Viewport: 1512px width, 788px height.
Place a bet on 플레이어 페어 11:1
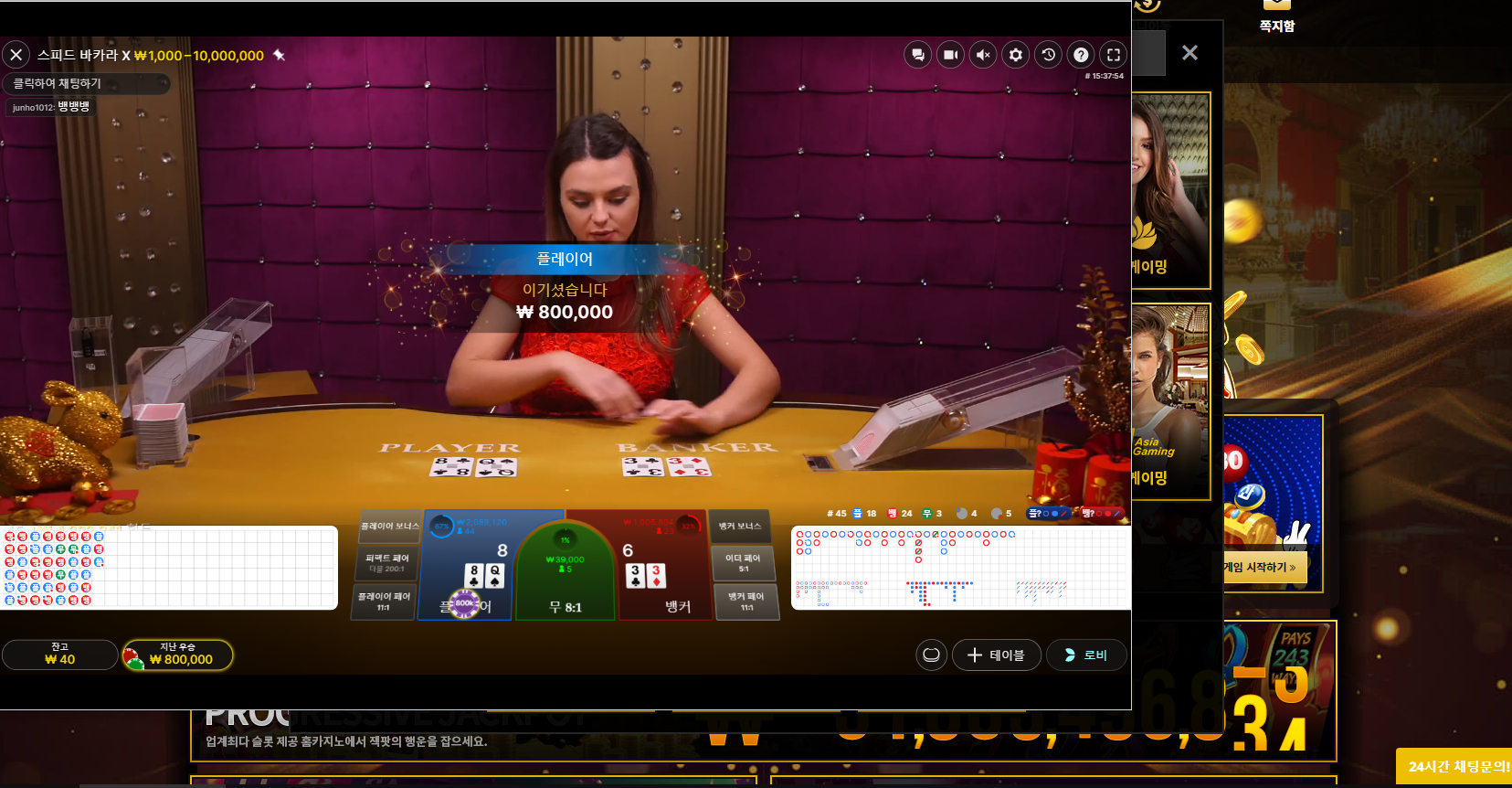384,602
